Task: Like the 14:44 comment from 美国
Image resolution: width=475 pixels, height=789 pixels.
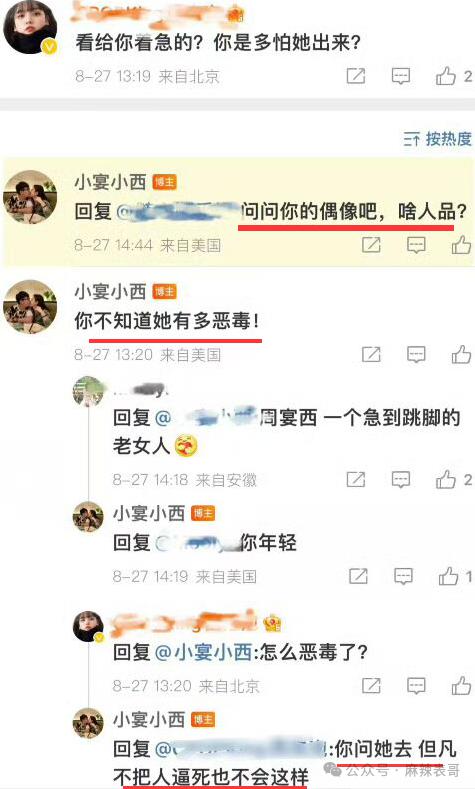Action: (x=461, y=245)
